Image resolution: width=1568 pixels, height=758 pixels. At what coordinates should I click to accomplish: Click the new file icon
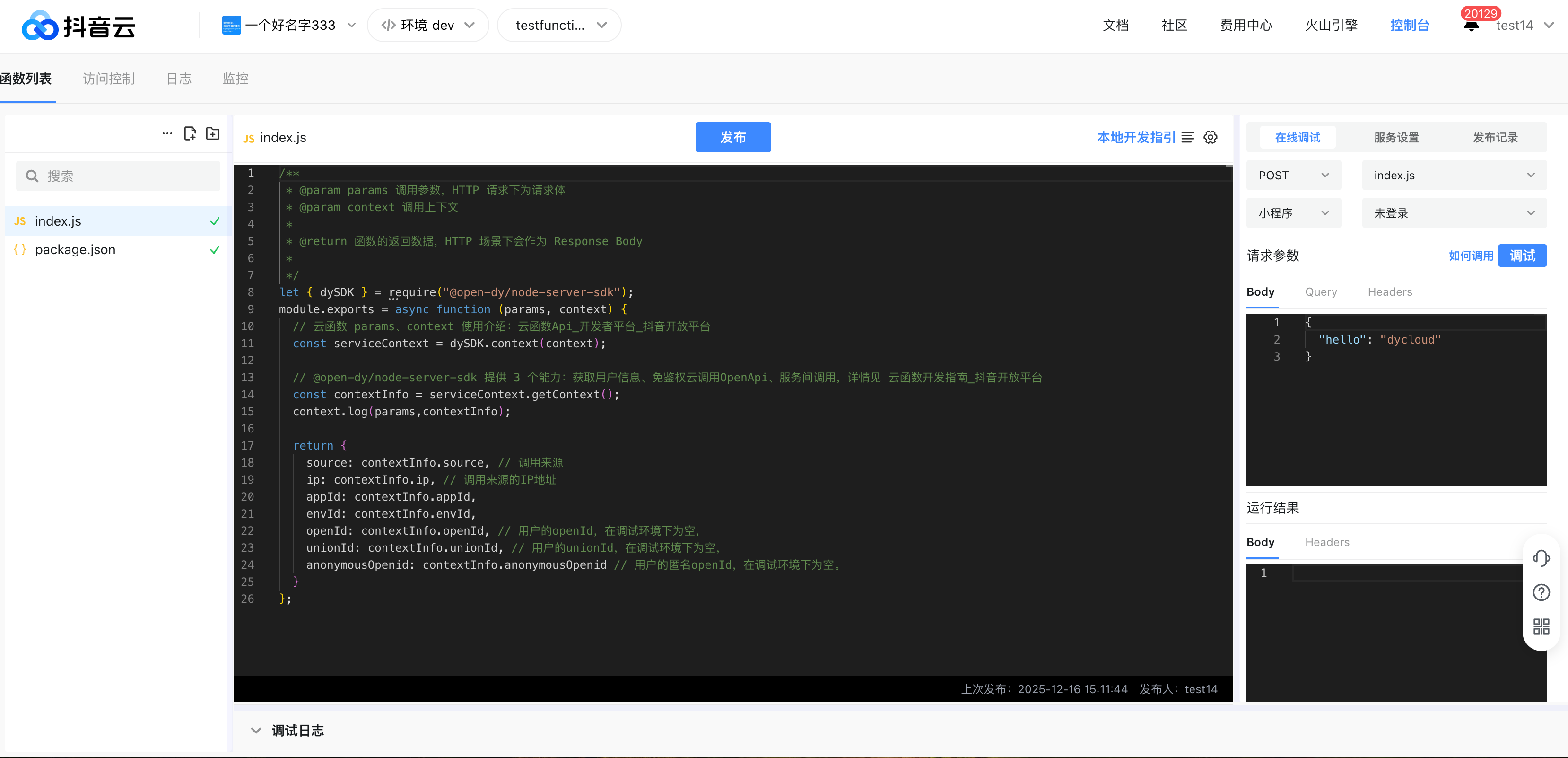tap(190, 133)
